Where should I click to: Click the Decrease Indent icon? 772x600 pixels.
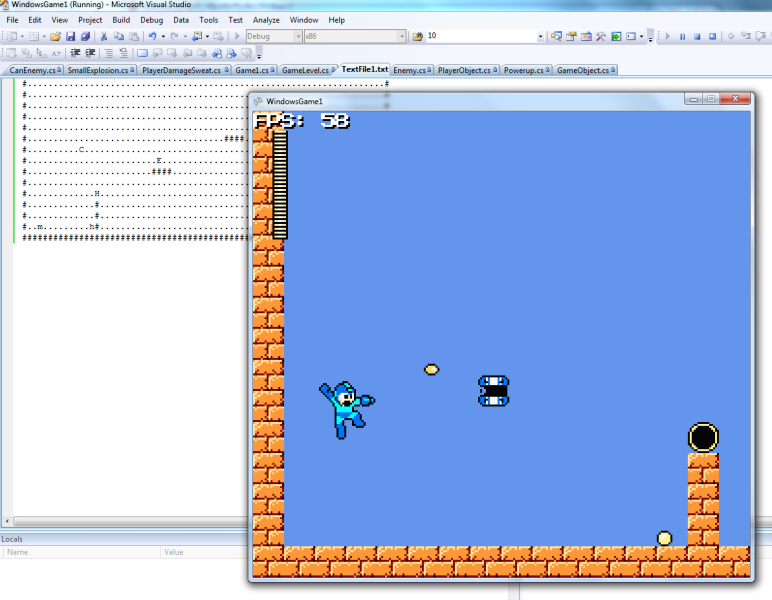click(75, 53)
